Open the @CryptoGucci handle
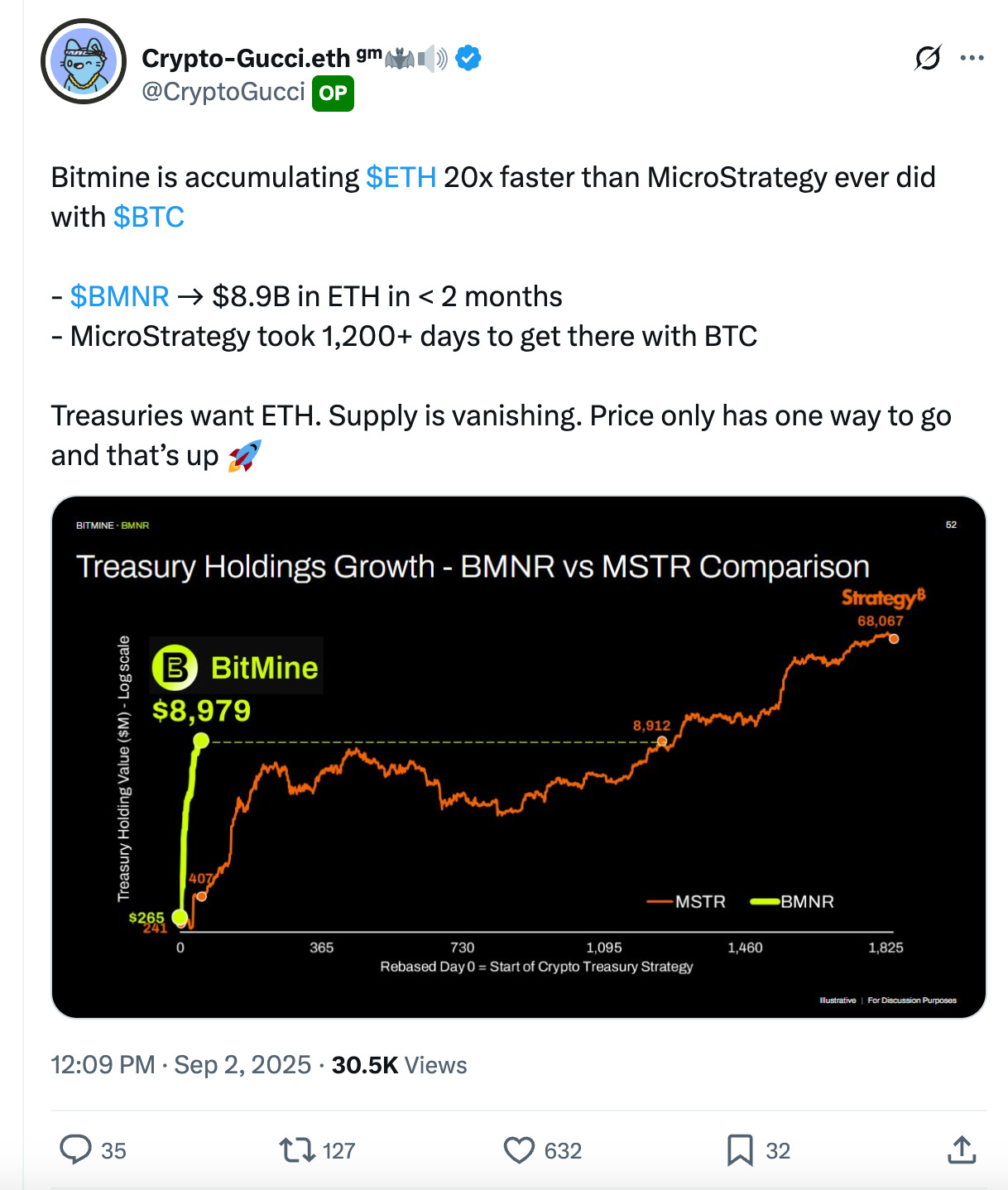 click(x=223, y=91)
